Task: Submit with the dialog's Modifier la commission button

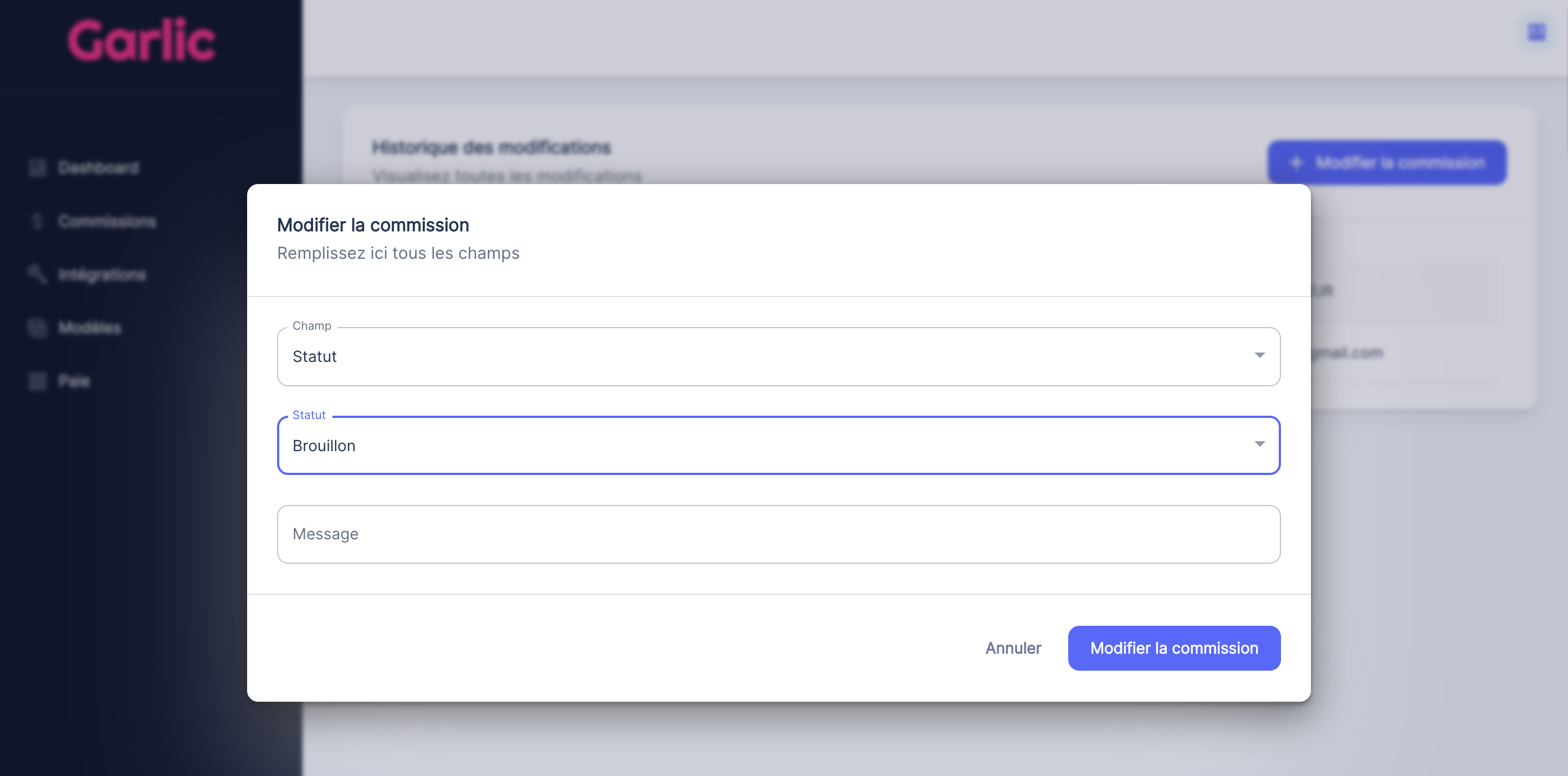Action: pos(1174,648)
